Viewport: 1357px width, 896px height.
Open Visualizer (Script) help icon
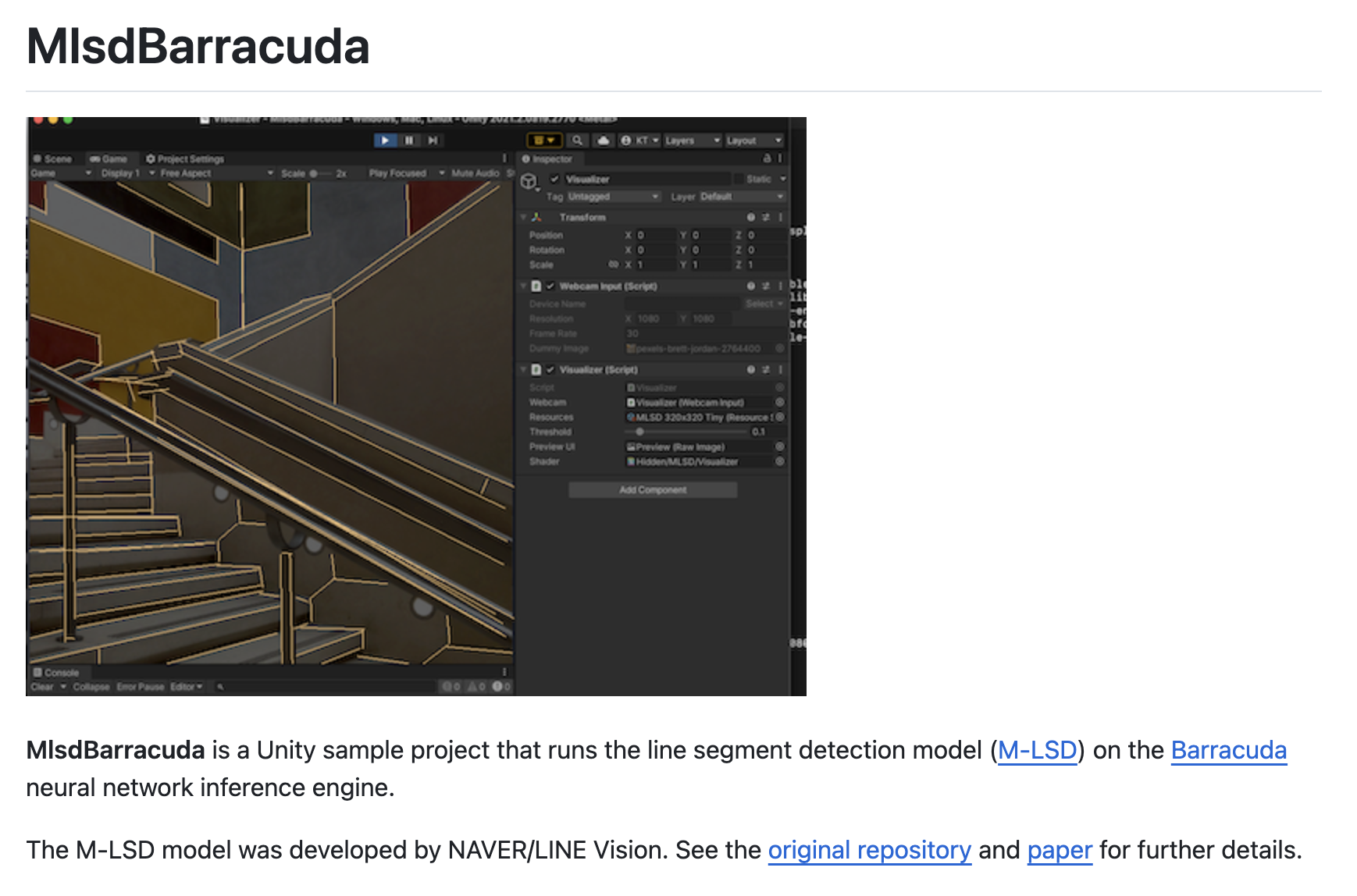click(x=750, y=369)
